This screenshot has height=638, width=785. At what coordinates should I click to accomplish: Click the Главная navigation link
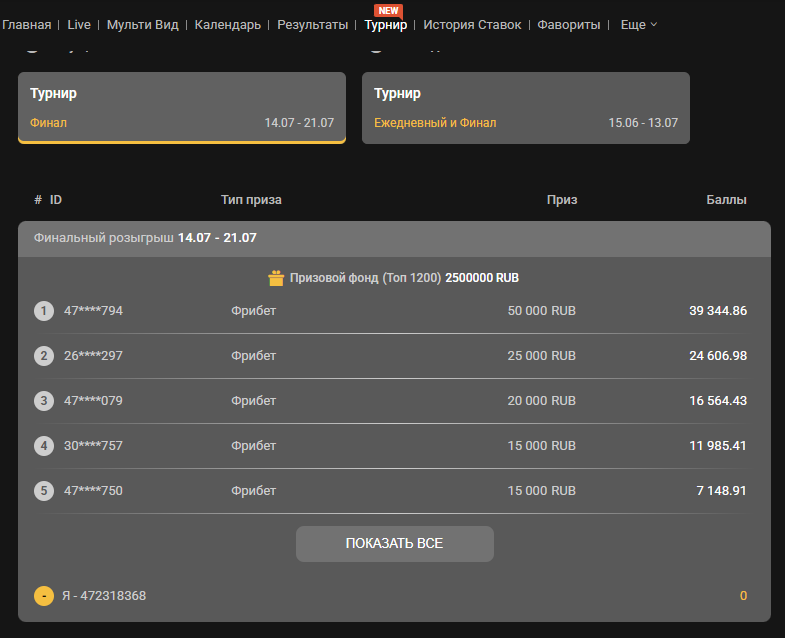coord(27,24)
